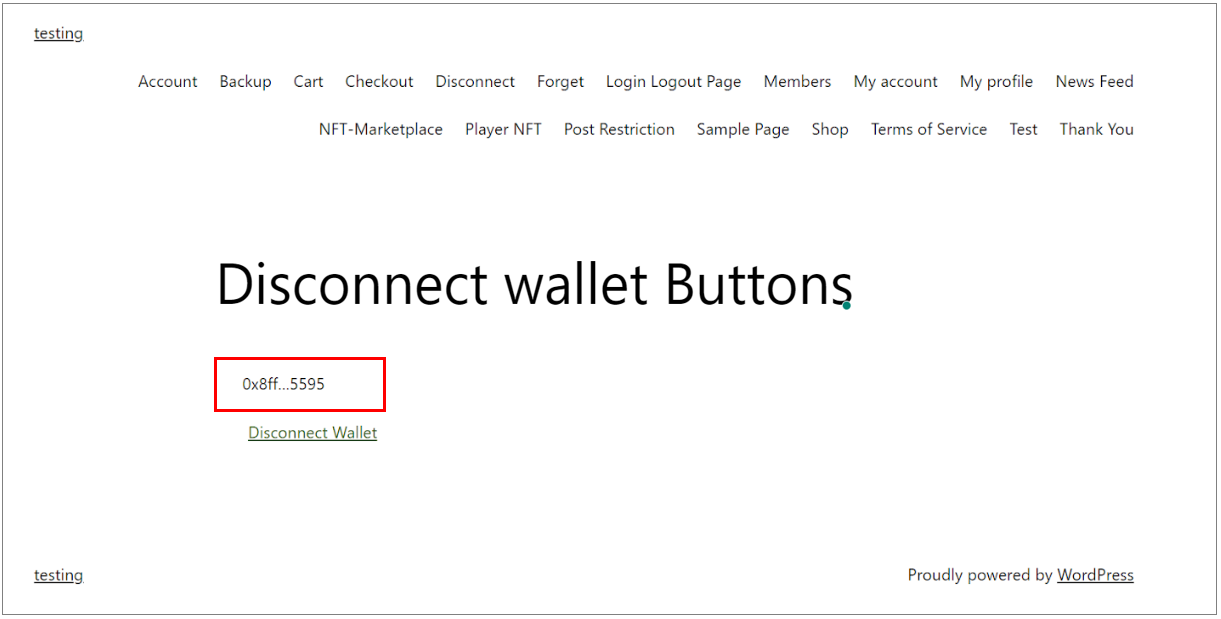Viewport: 1221px width, 619px height.
Task: Click the Disconnect wallet Buttons heading
Action: [x=534, y=284]
